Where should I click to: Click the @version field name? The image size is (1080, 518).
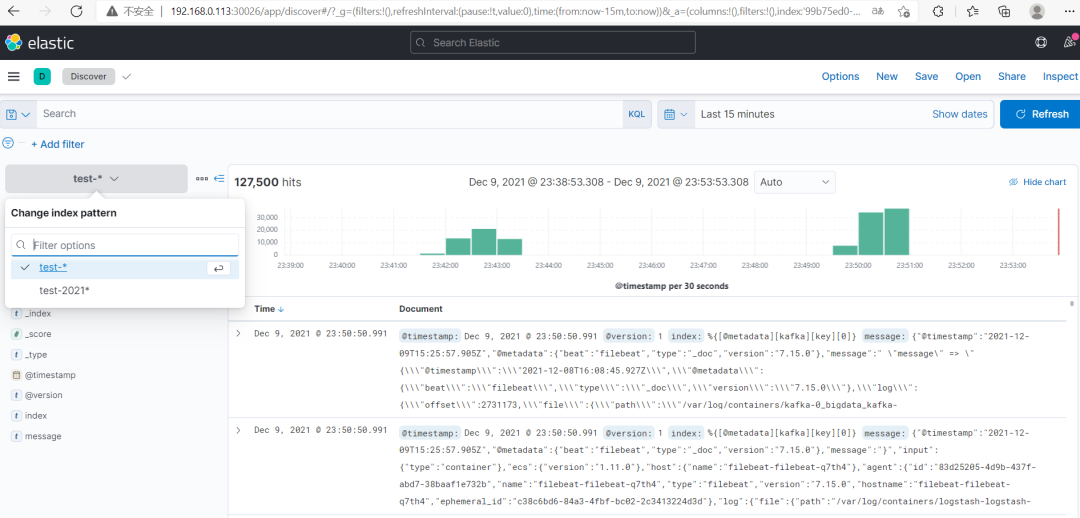tap(43, 395)
